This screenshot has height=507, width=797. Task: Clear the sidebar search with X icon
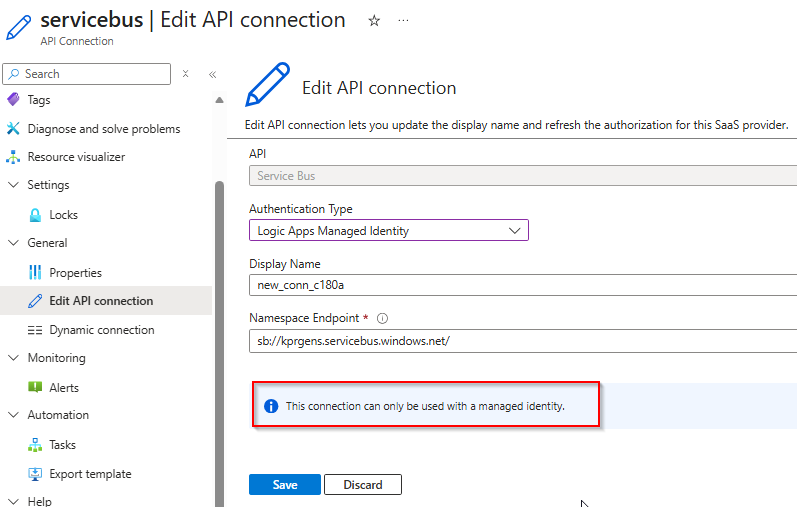point(186,74)
